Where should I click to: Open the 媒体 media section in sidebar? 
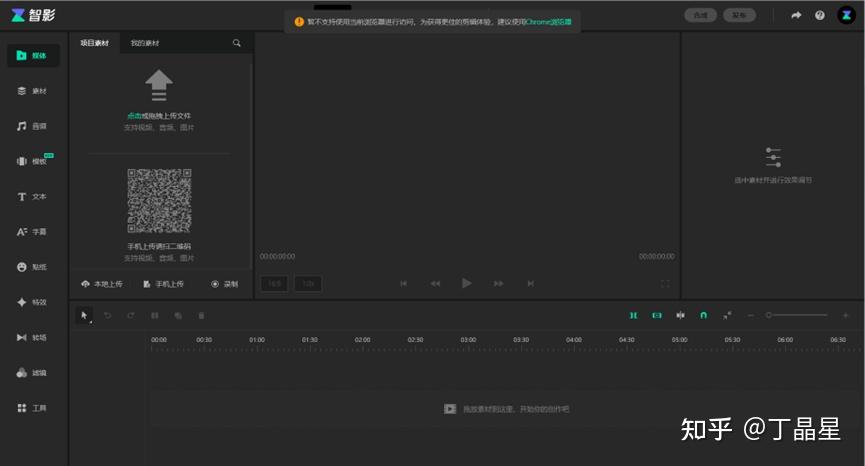[x=33, y=56]
